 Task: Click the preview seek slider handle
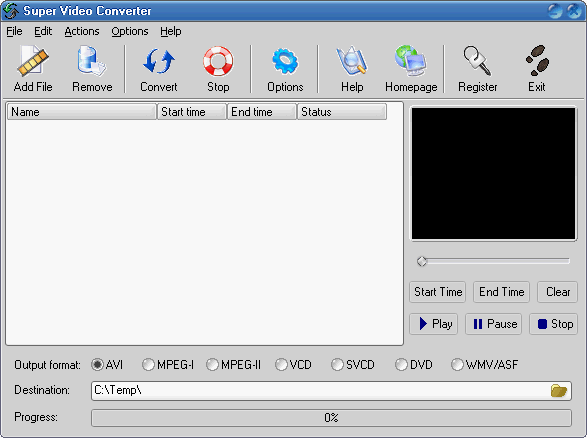(x=422, y=261)
